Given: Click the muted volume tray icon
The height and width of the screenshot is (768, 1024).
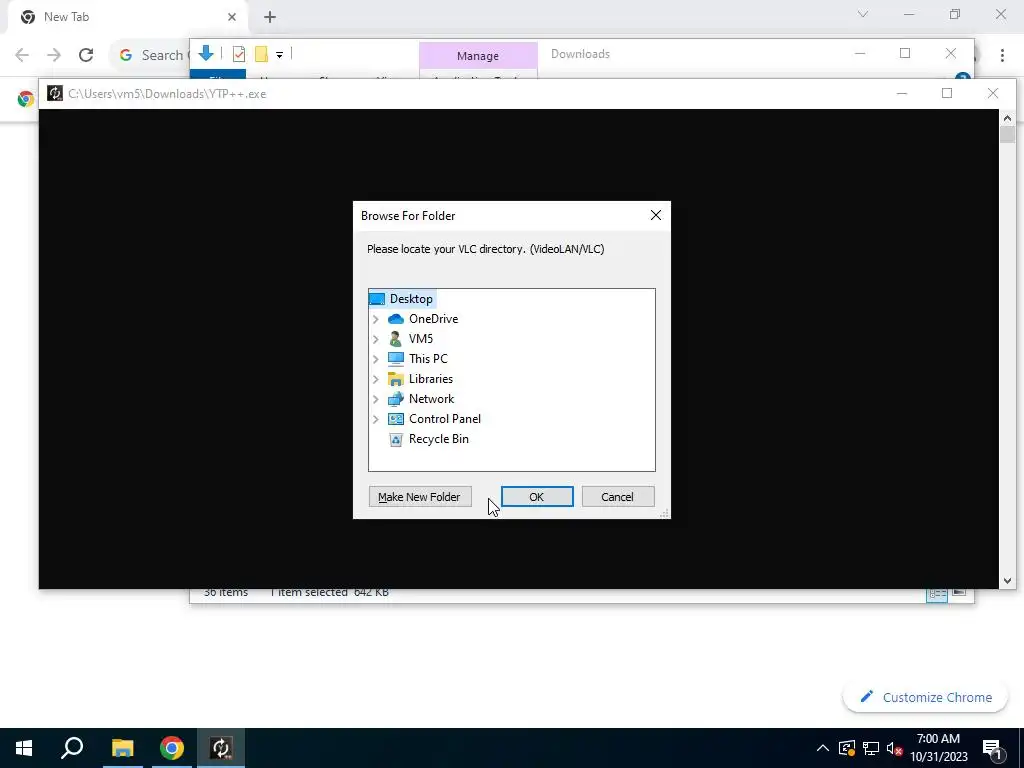Looking at the screenshot, I should coord(895,748).
